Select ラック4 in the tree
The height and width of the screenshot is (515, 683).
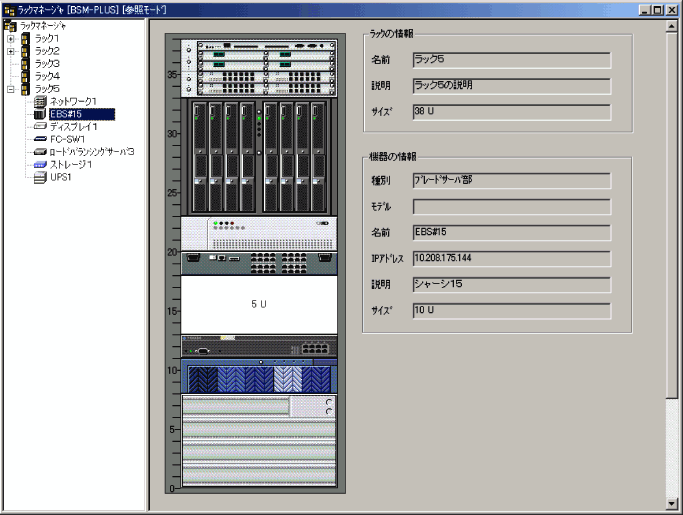click(x=47, y=76)
